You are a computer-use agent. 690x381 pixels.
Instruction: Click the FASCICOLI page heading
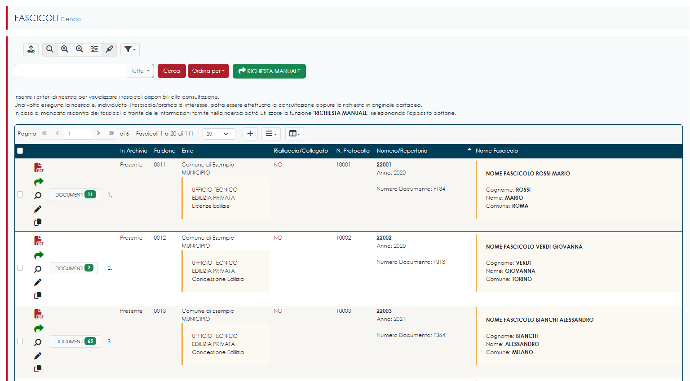pyautogui.click(x=36, y=18)
